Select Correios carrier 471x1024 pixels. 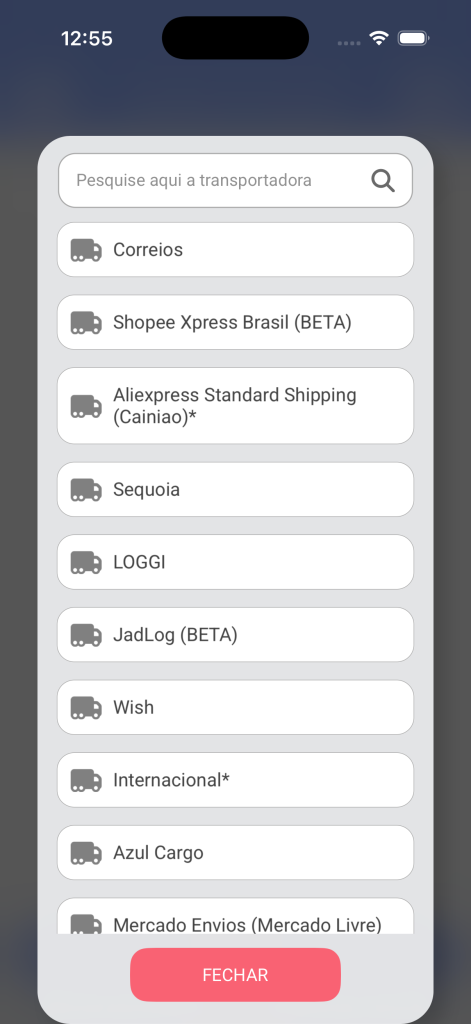click(235, 249)
